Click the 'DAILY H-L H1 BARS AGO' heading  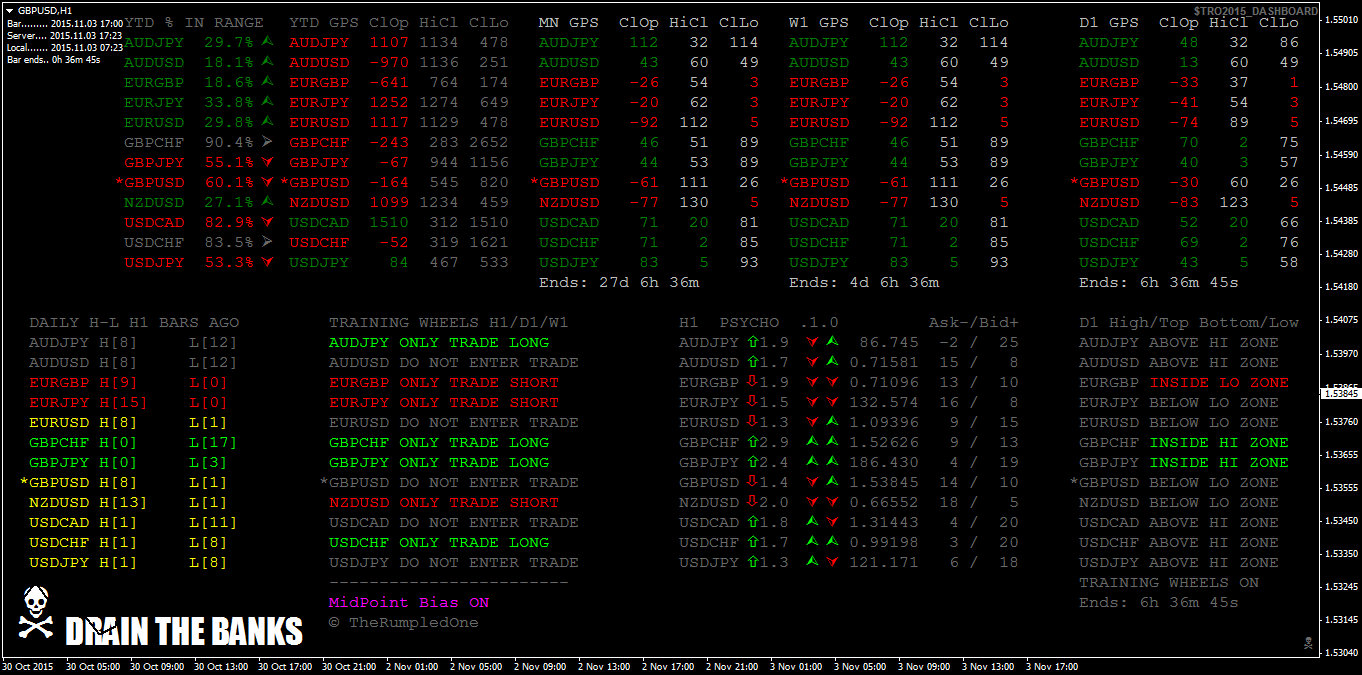(x=134, y=322)
